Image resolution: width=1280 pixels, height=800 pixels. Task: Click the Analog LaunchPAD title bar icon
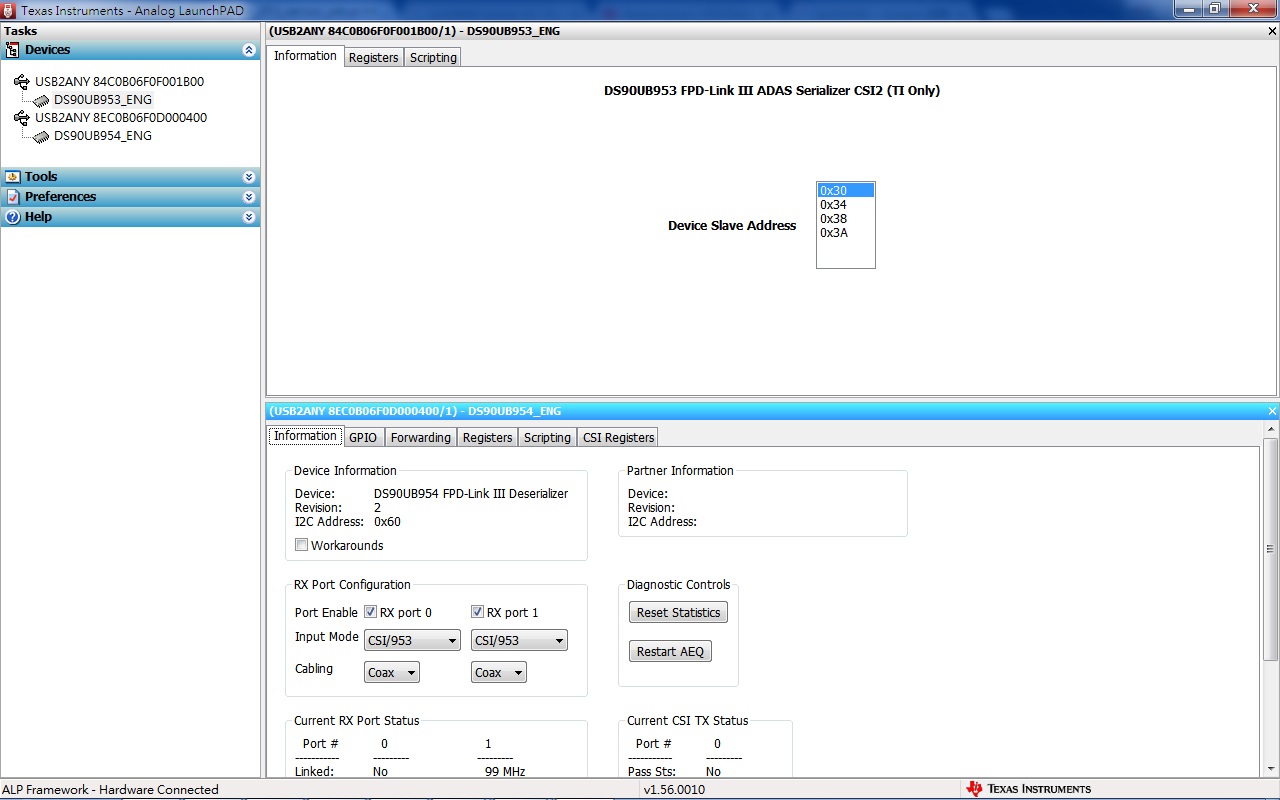(x=9, y=9)
